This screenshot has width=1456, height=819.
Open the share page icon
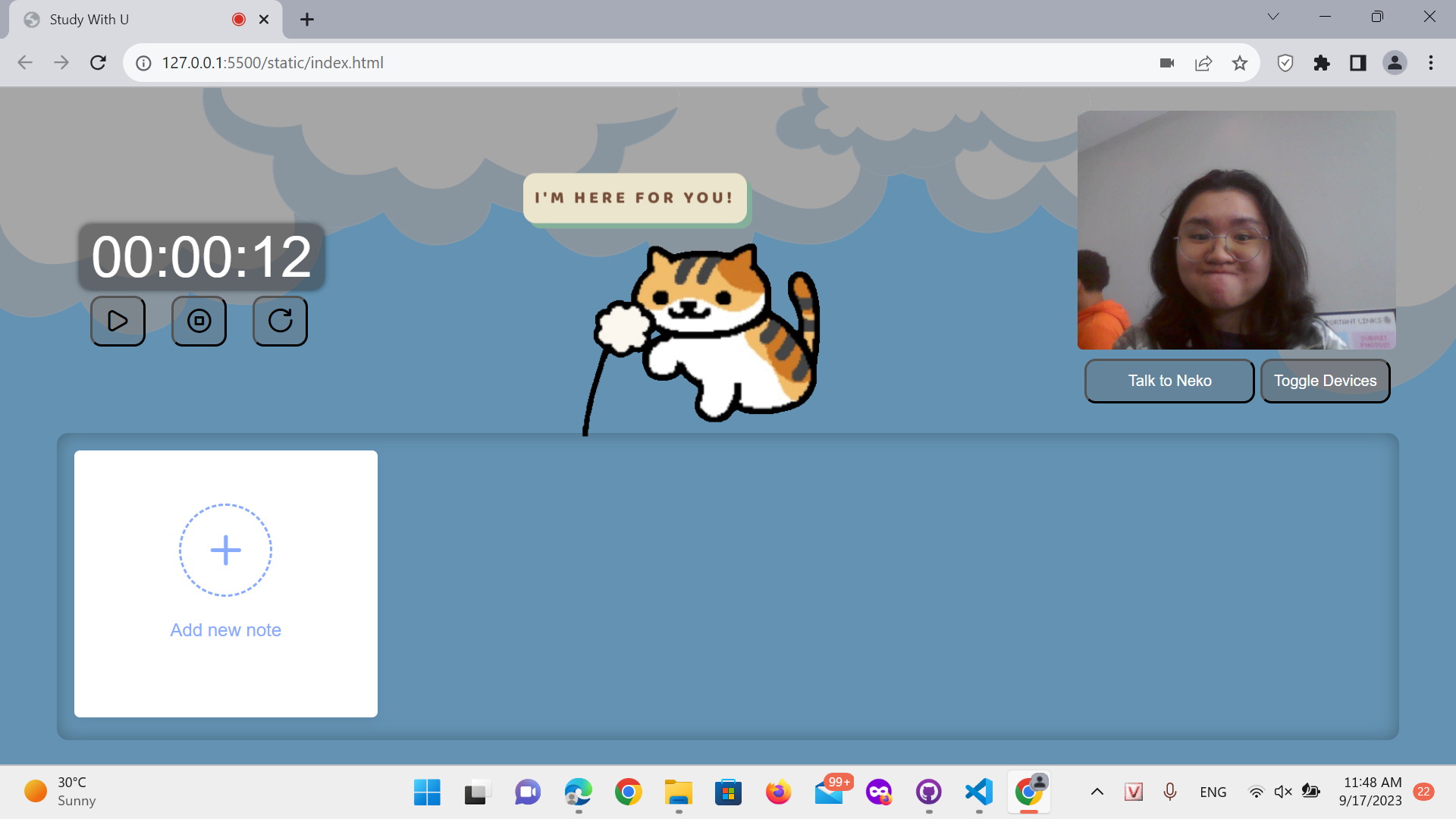click(1203, 63)
